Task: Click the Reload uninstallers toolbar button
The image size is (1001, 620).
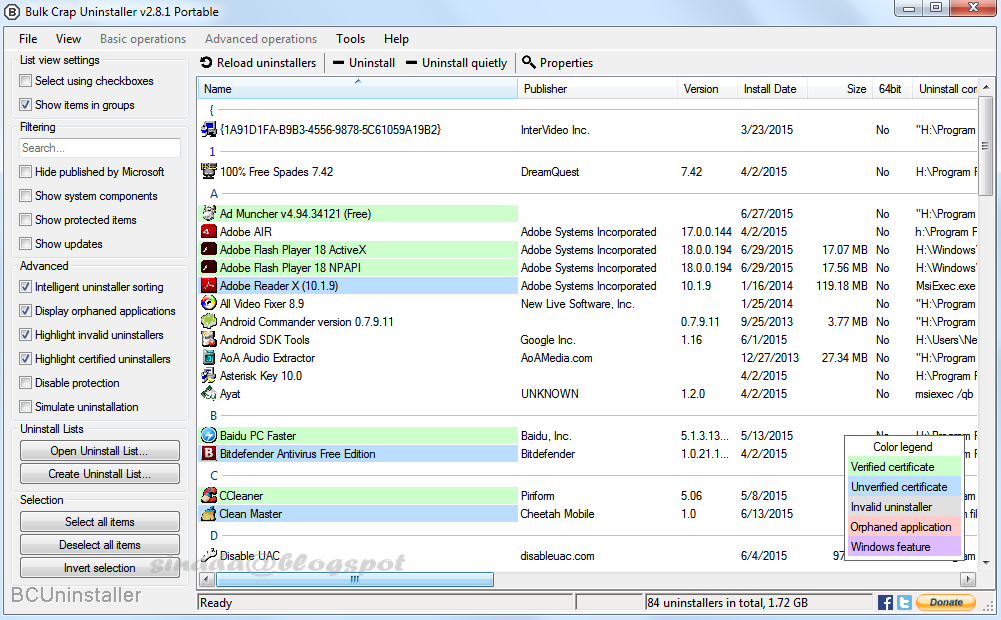Action: pos(258,63)
